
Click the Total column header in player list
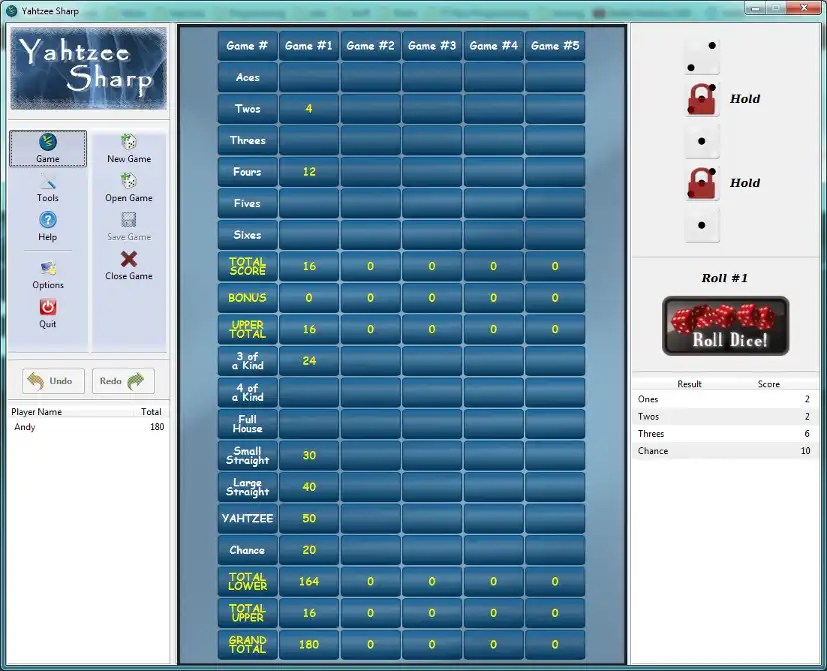pos(151,411)
